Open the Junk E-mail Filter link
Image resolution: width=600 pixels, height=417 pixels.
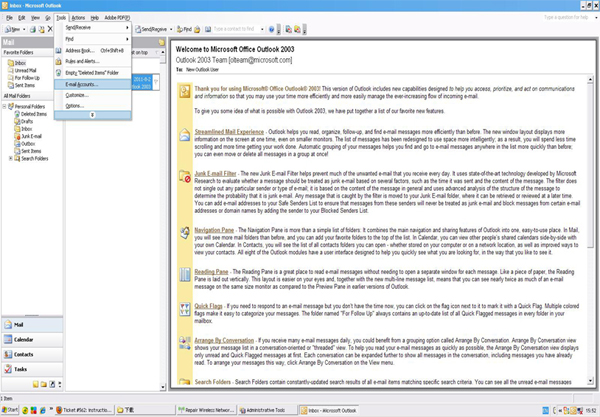(x=215, y=173)
